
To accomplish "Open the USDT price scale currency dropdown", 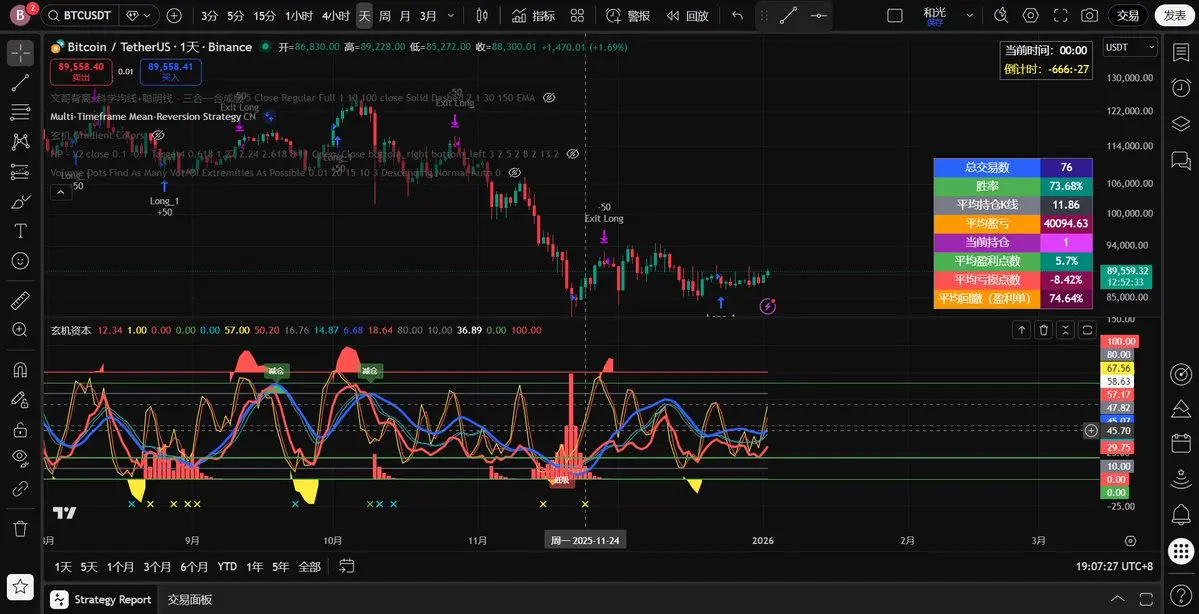I will [1130, 47].
